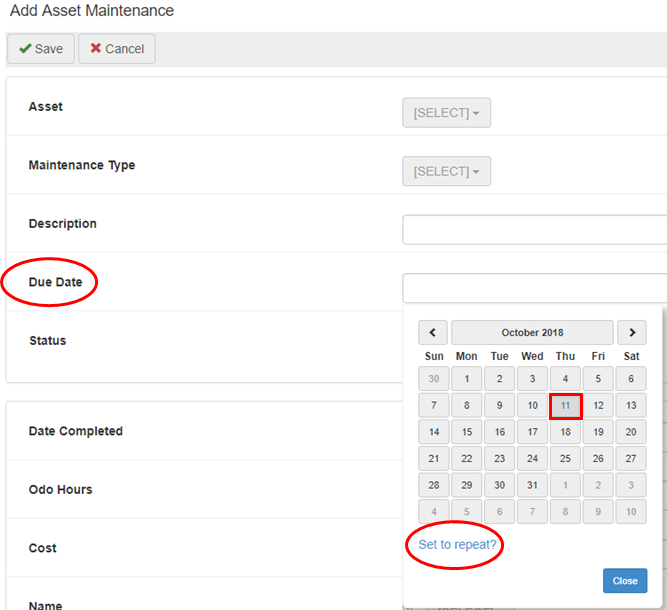Click the Cancel button with X icon
The height and width of the screenshot is (610, 667).
[x=117, y=49]
